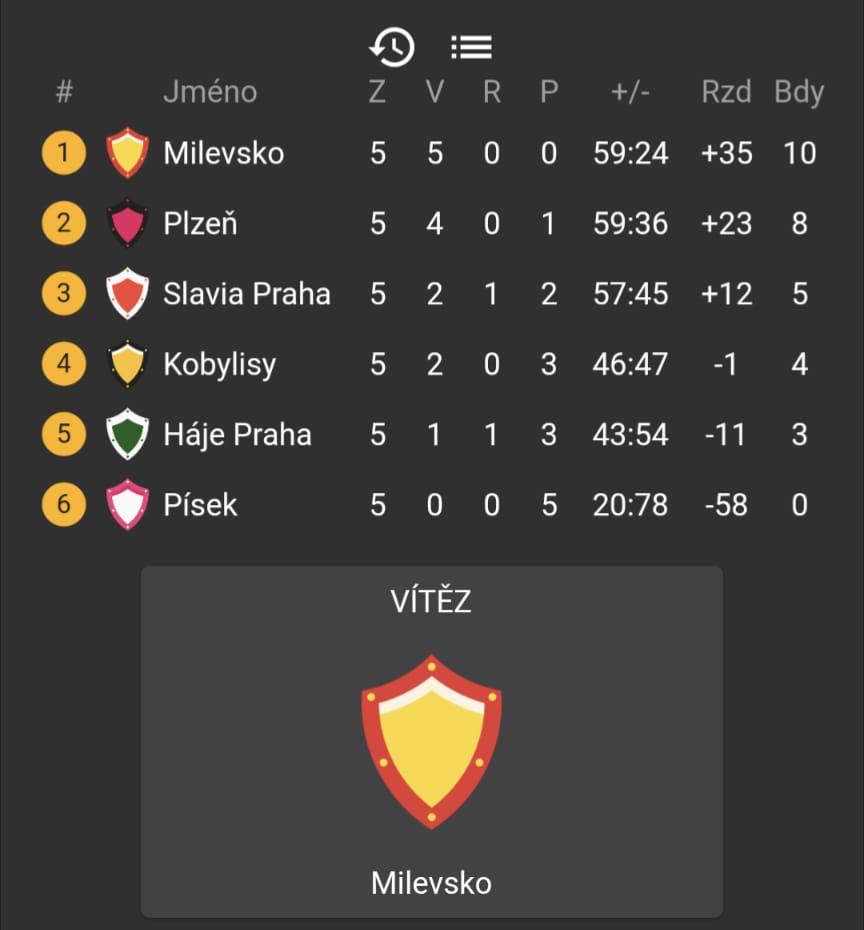Tap Háje Praha's green shield icon
The height and width of the screenshot is (930, 864).
pos(127,434)
